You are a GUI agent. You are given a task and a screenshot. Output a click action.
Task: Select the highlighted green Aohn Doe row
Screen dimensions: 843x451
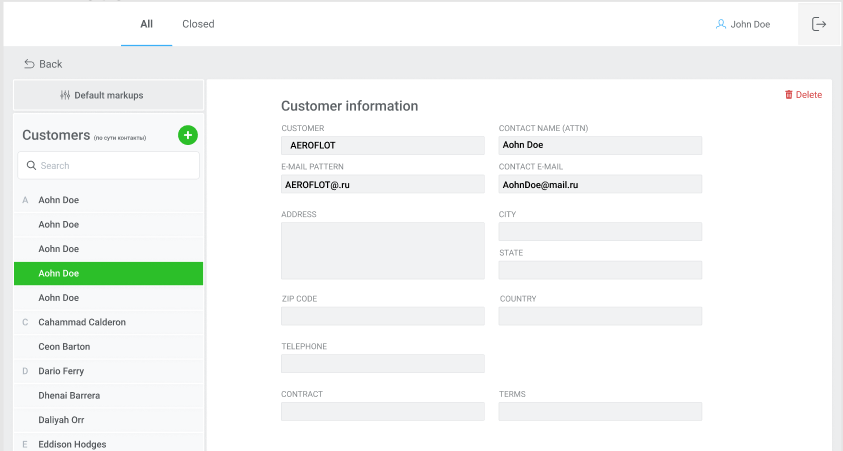(x=109, y=273)
